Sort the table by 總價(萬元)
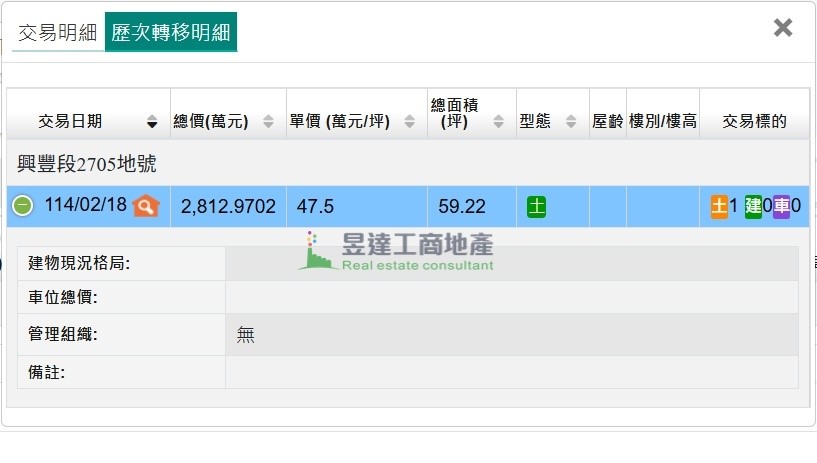This screenshot has height=463, width=817. tap(268, 122)
